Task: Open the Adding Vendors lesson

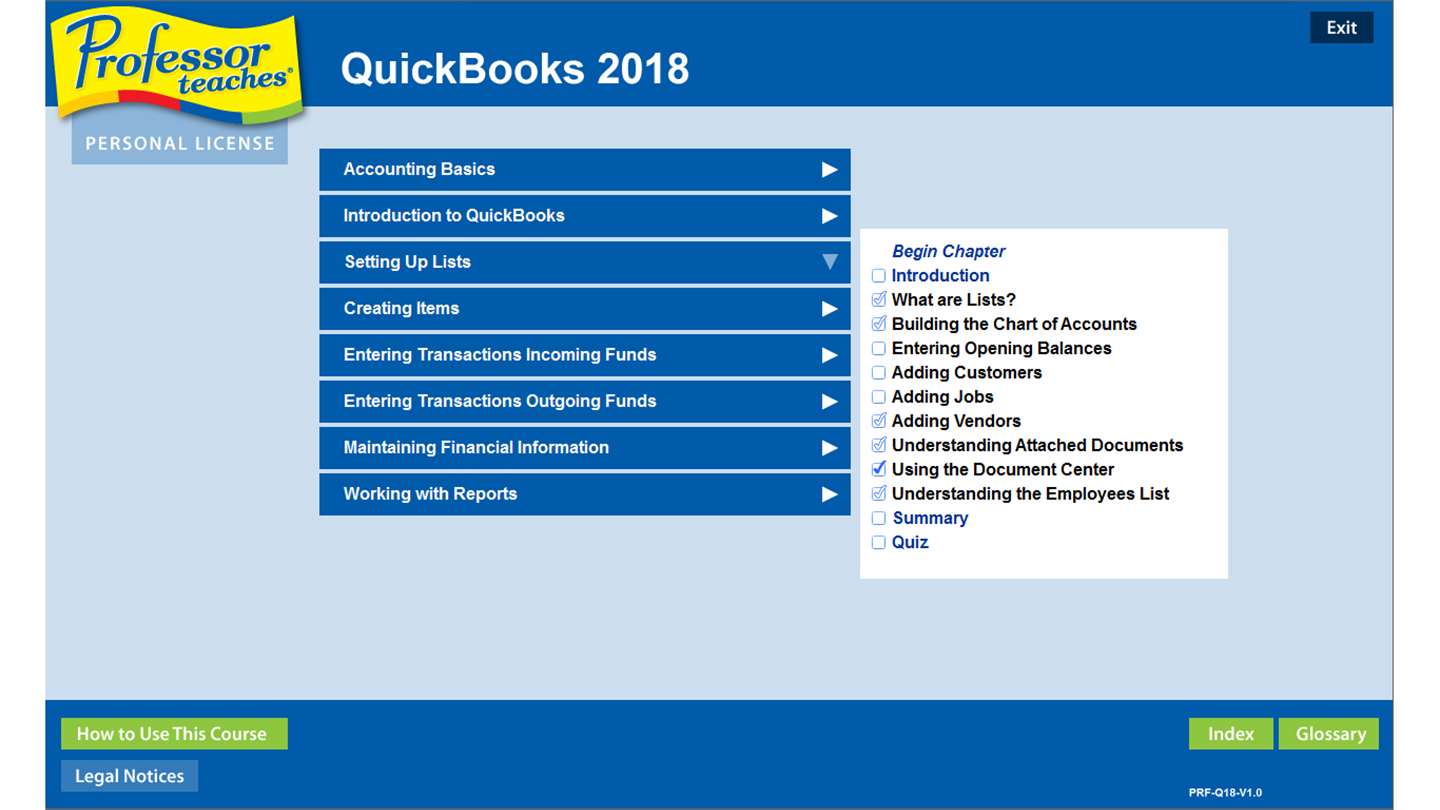Action: coord(956,421)
